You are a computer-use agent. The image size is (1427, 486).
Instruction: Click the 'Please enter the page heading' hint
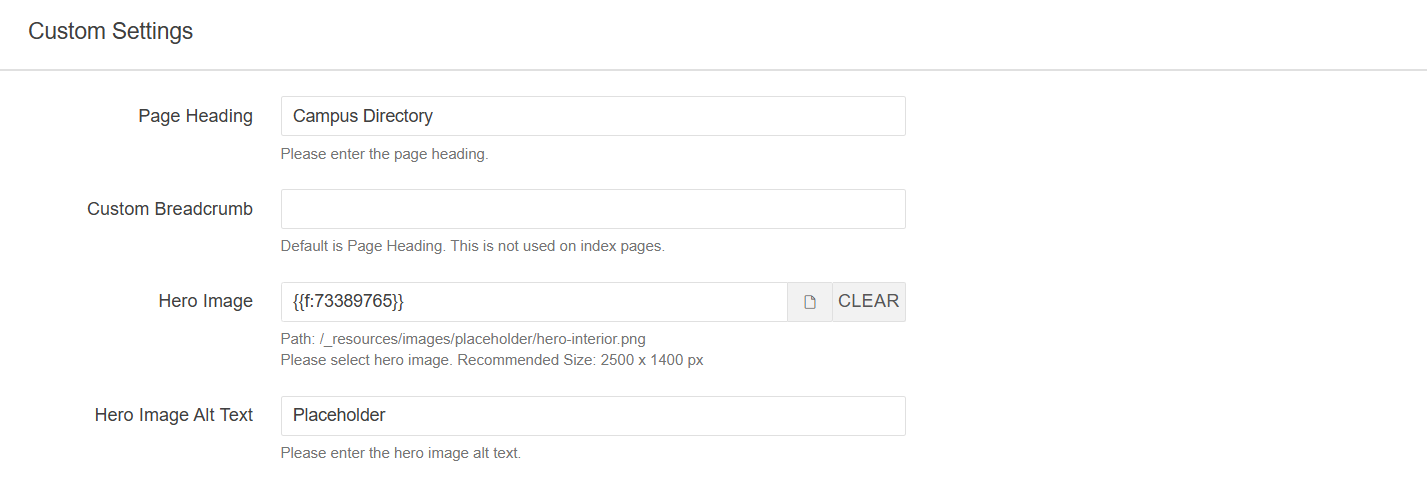384,155
